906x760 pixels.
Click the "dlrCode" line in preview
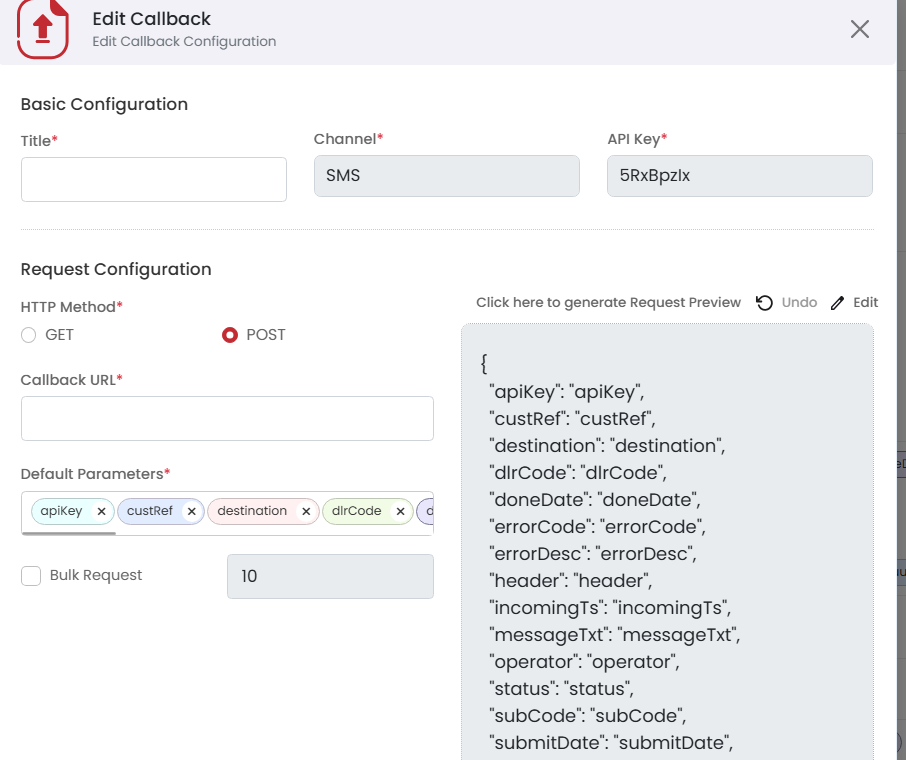pos(578,473)
